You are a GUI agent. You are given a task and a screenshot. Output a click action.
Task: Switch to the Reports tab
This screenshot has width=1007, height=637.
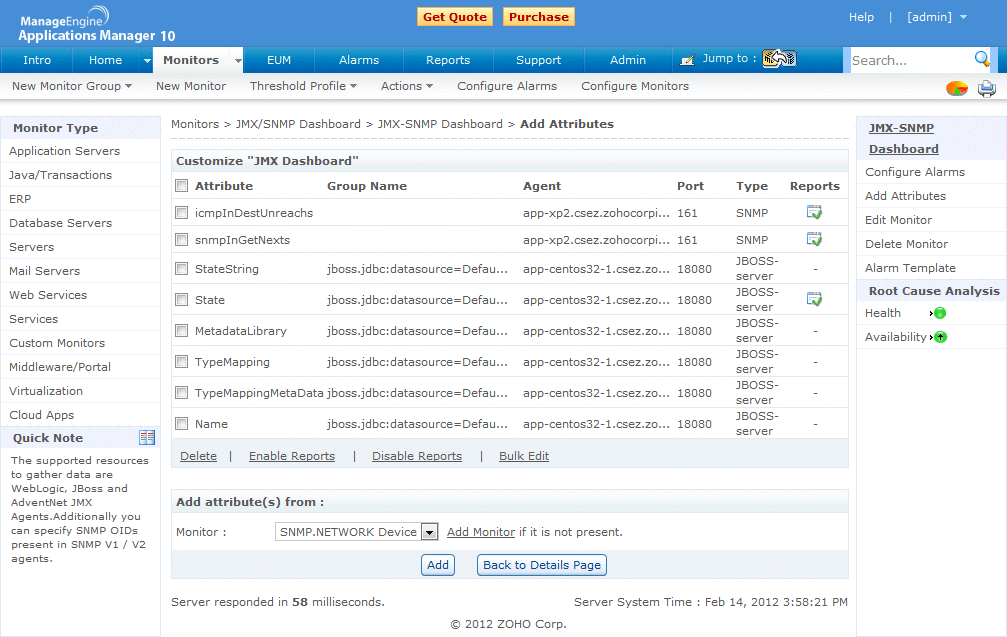448,60
